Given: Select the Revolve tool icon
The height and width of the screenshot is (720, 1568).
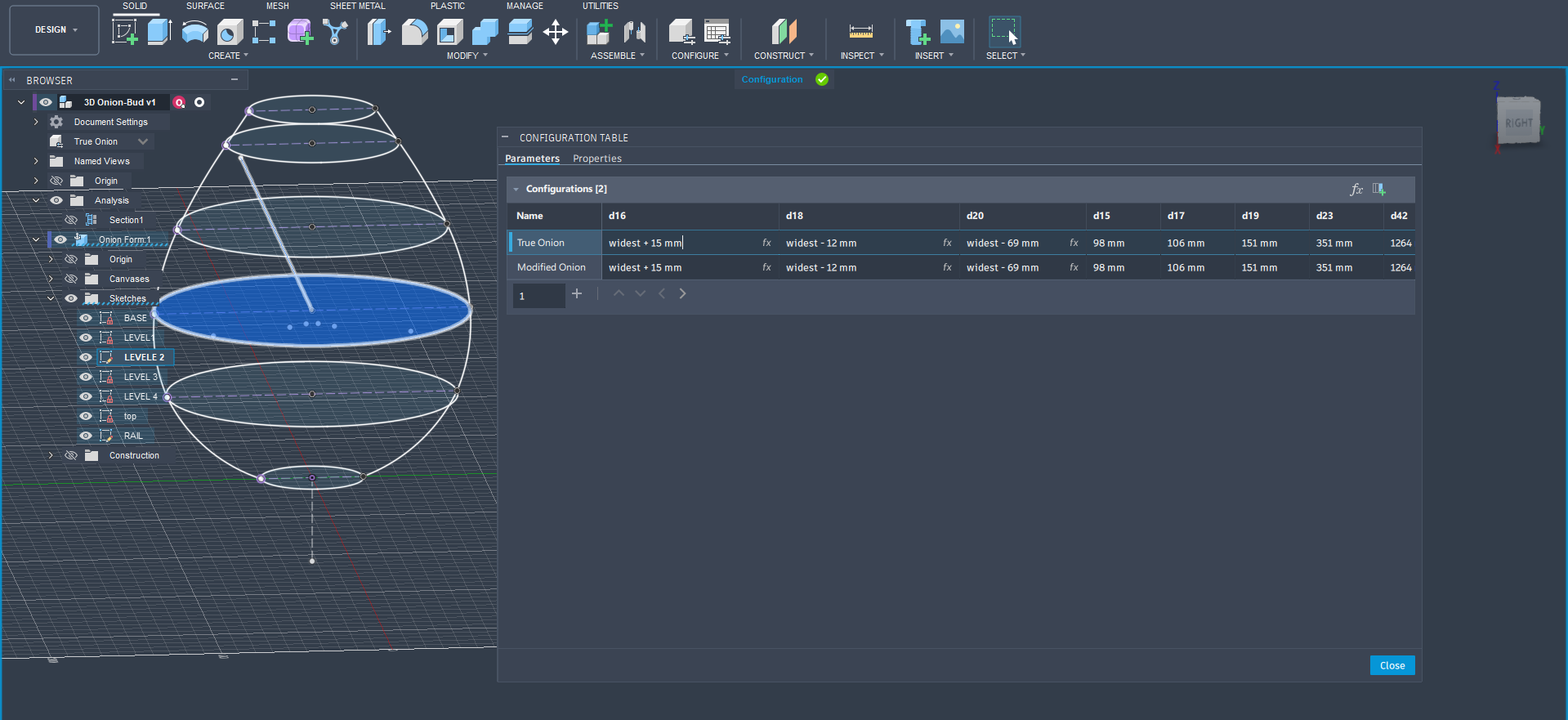Looking at the screenshot, I should click(194, 32).
